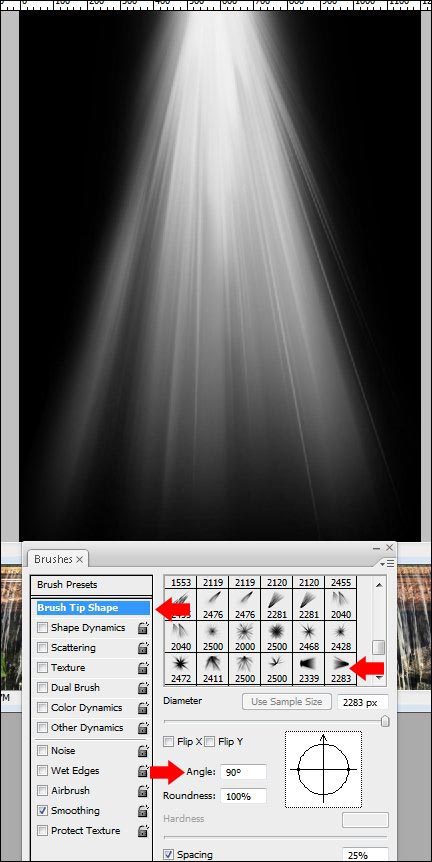Open the Brushes panel options menu
This screenshot has width=432, height=862.
point(387,563)
